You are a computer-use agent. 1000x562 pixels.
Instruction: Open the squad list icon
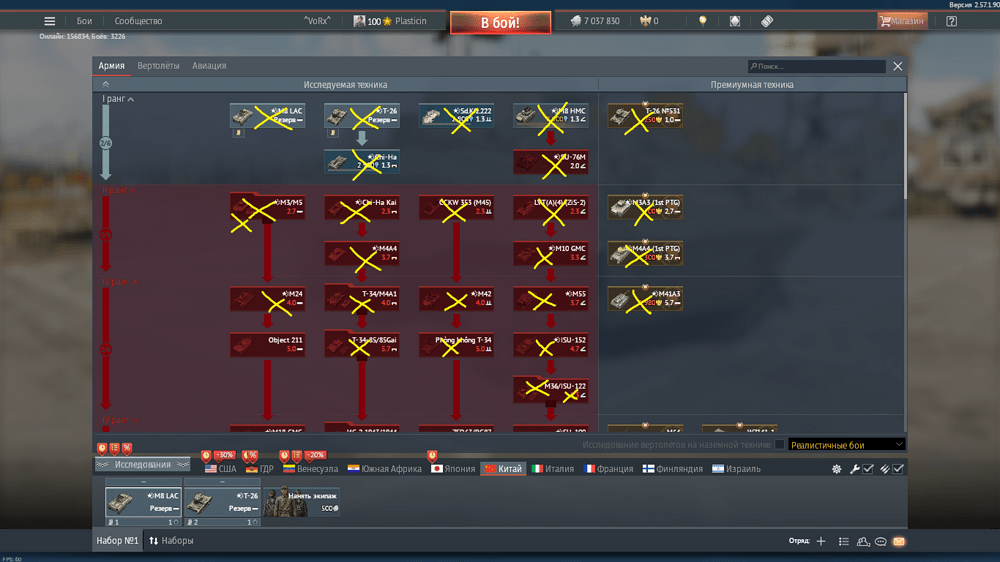point(844,541)
